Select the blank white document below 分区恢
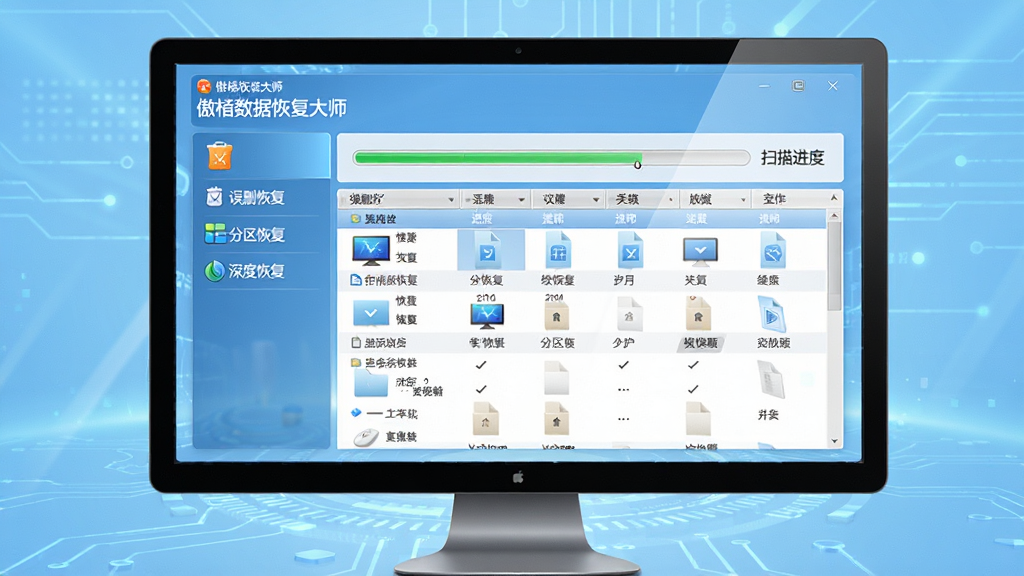 (x=556, y=378)
